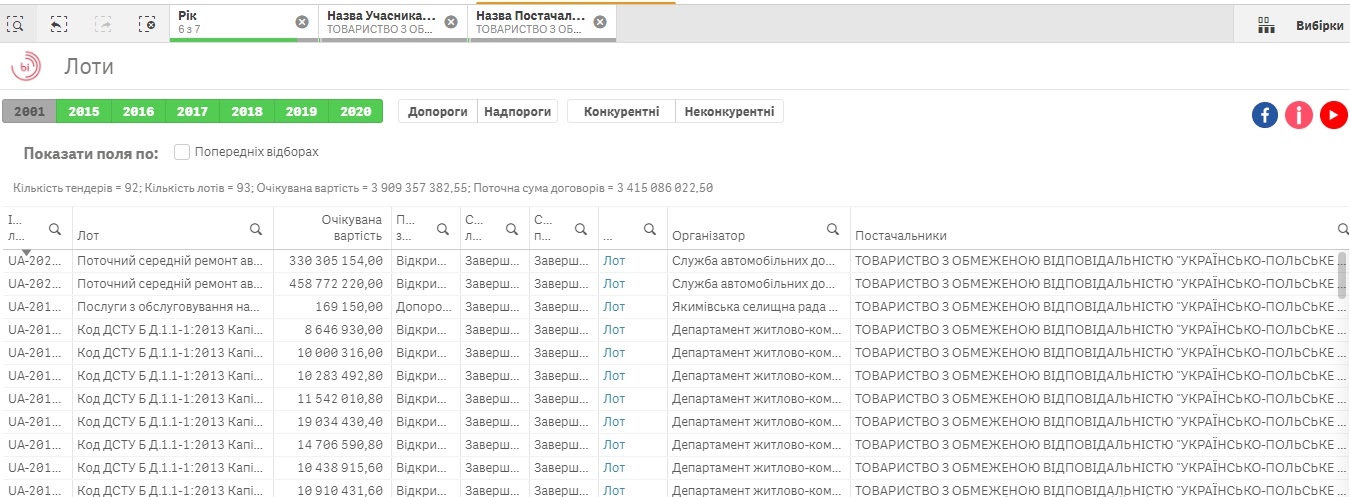The height and width of the screenshot is (497, 1350).
Task: Click the step back selection icon
Action: pos(60,22)
